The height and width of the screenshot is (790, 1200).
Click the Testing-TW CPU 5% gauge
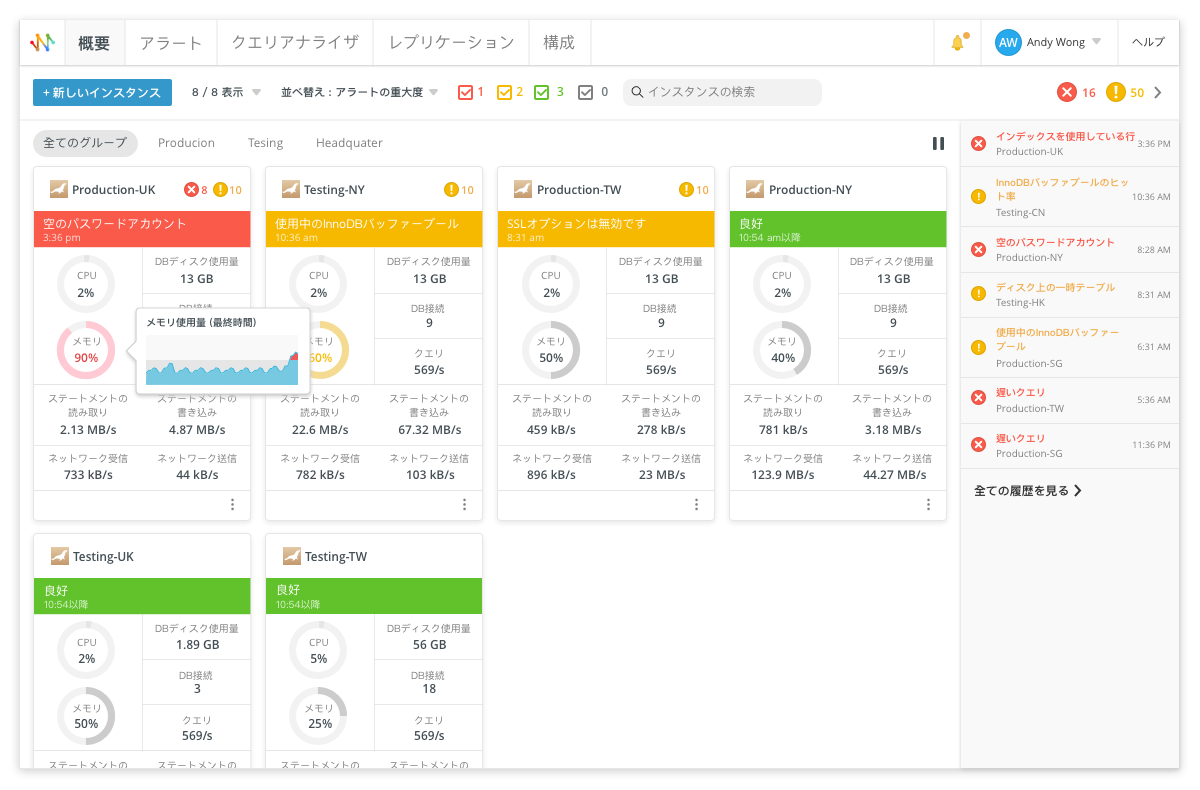(x=318, y=650)
